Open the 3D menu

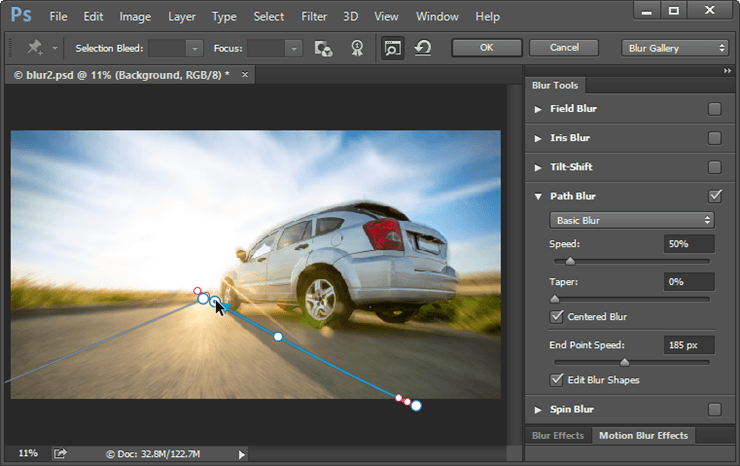[x=350, y=17]
